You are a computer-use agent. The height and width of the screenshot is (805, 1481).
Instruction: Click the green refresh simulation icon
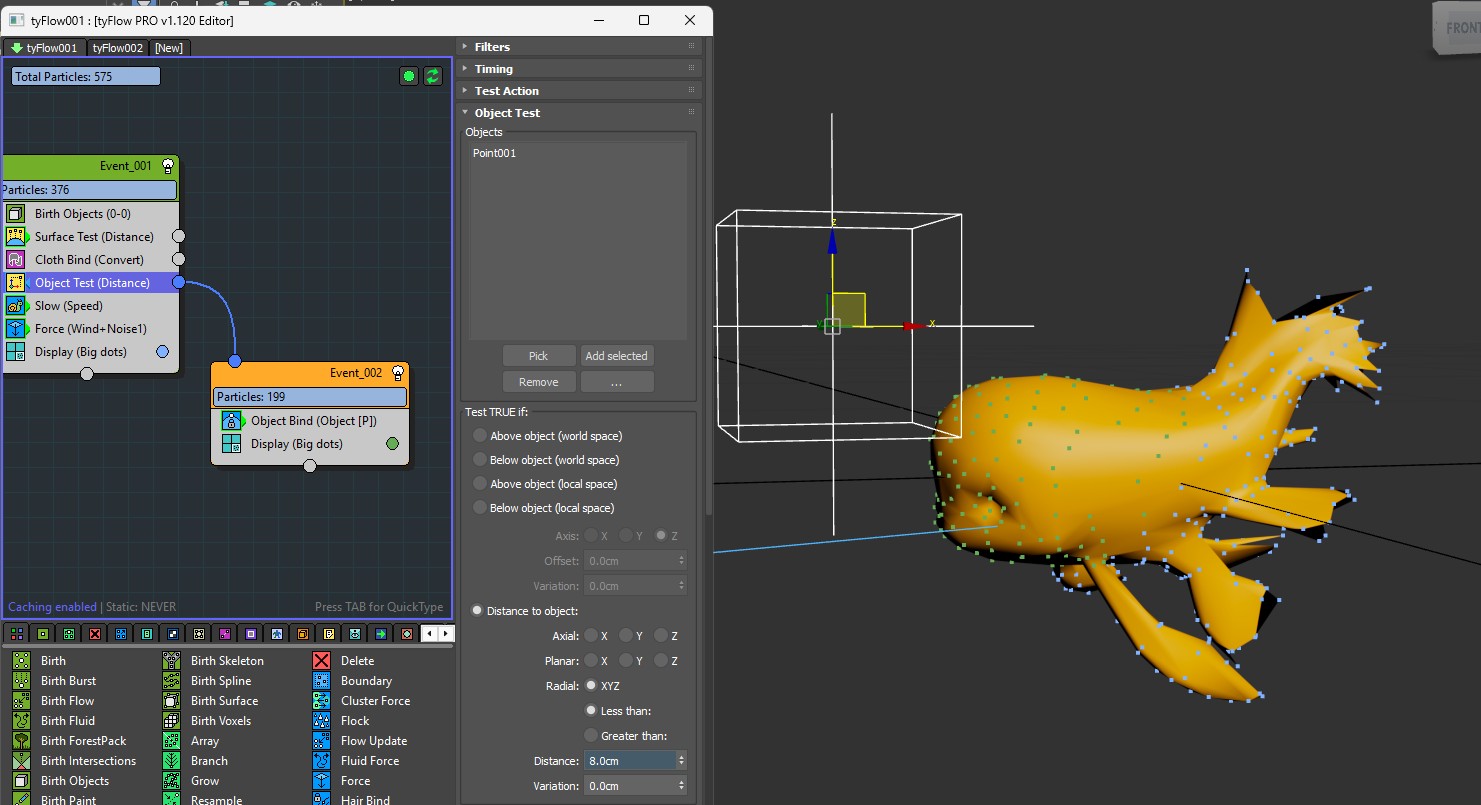[x=433, y=76]
